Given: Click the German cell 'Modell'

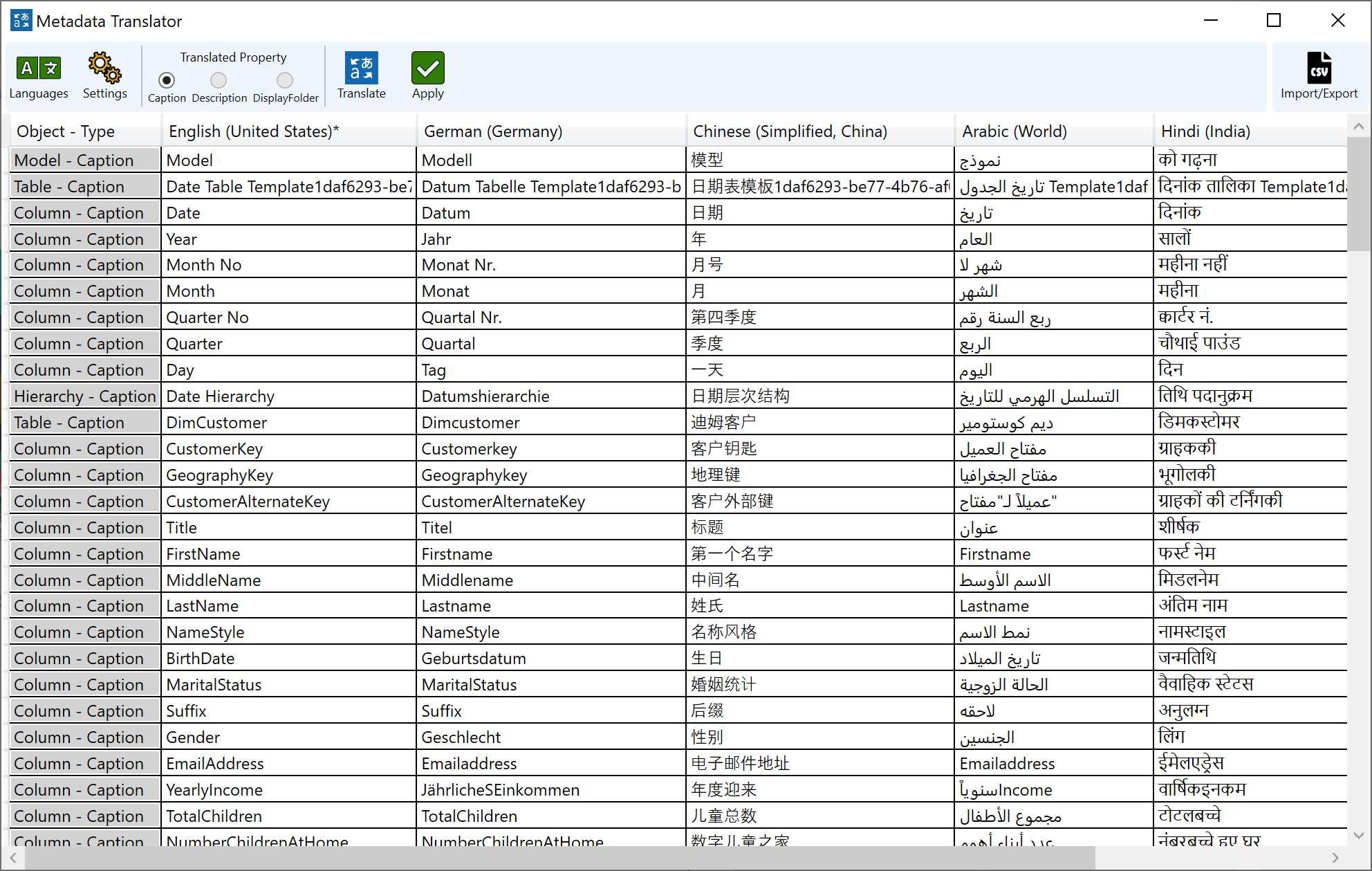Looking at the screenshot, I should point(551,160).
